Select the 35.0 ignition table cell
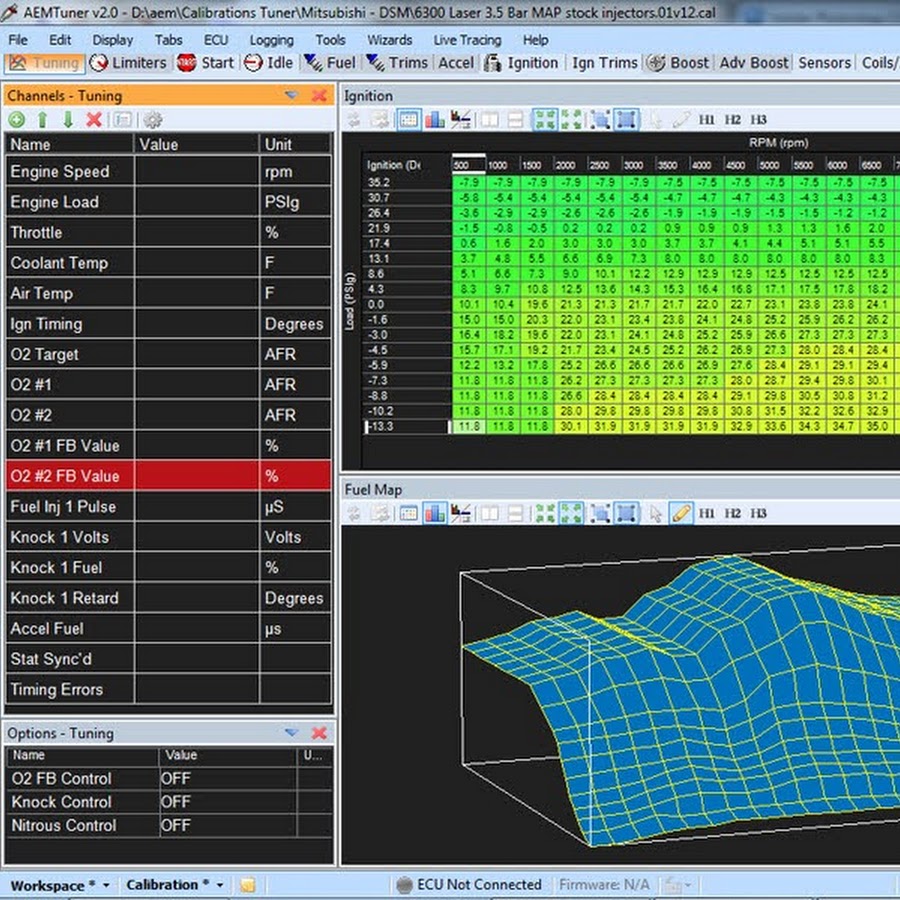900x900 pixels. coord(876,426)
